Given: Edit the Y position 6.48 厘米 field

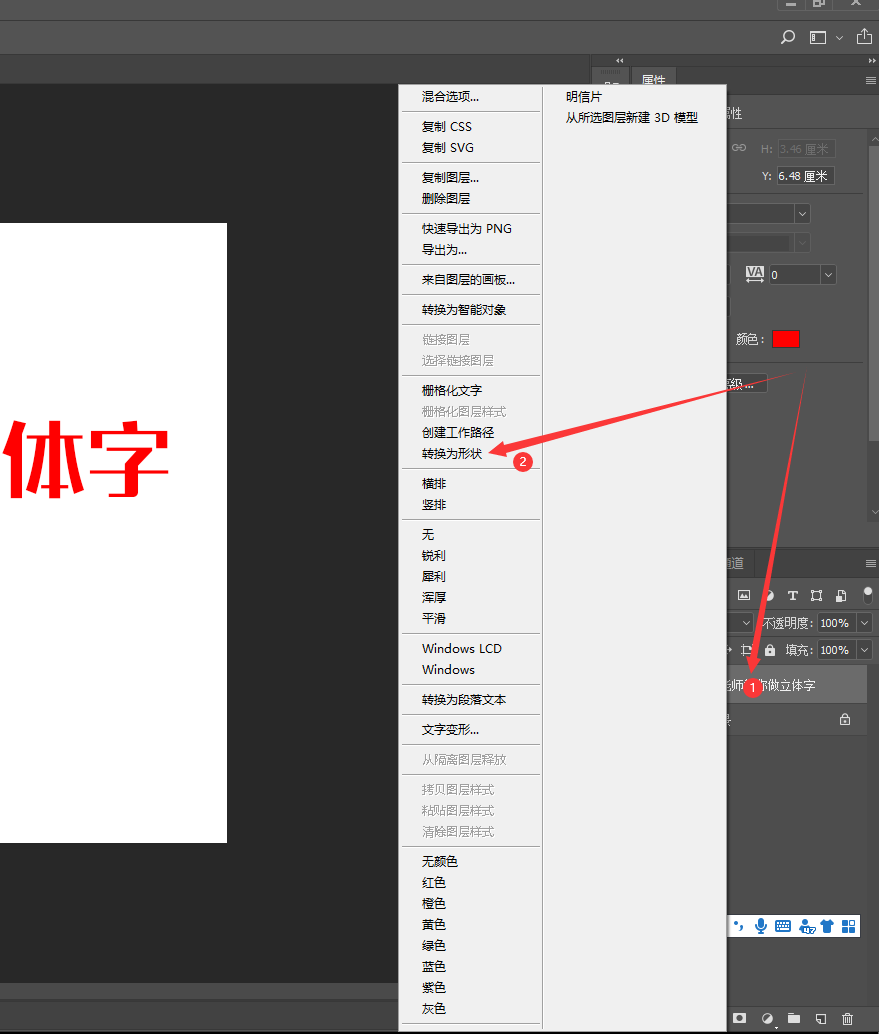Looking at the screenshot, I should [x=805, y=176].
